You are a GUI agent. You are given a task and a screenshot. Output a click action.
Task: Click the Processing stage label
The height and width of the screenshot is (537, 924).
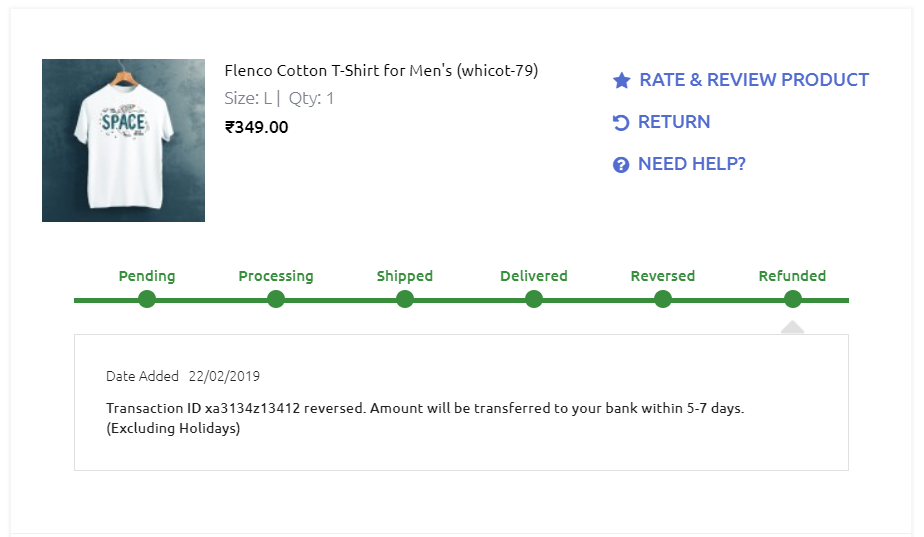point(276,276)
